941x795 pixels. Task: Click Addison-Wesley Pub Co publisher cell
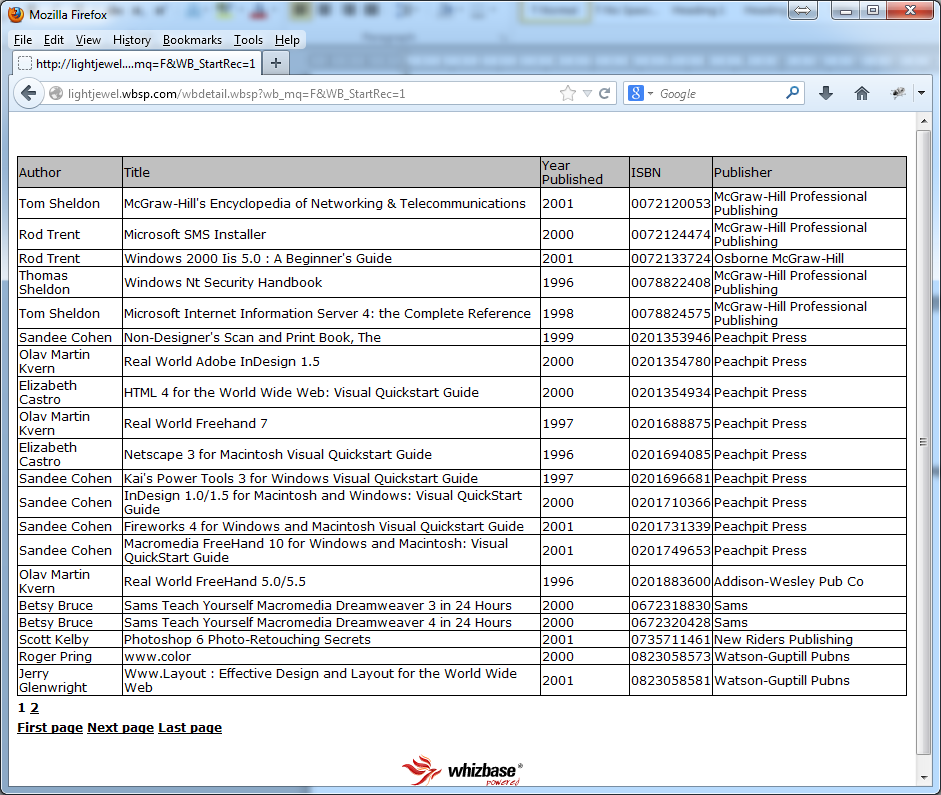pyautogui.click(x=809, y=581)
